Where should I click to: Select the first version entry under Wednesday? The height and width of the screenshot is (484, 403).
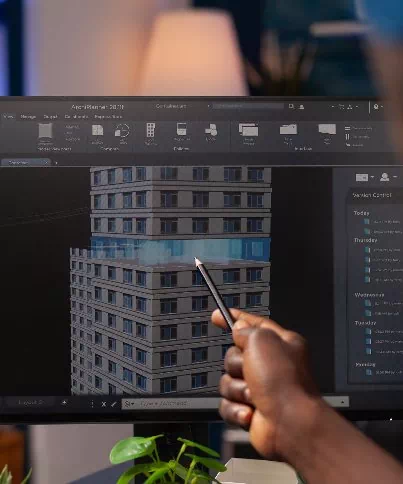pyautogui.click(x=383, y=304)
